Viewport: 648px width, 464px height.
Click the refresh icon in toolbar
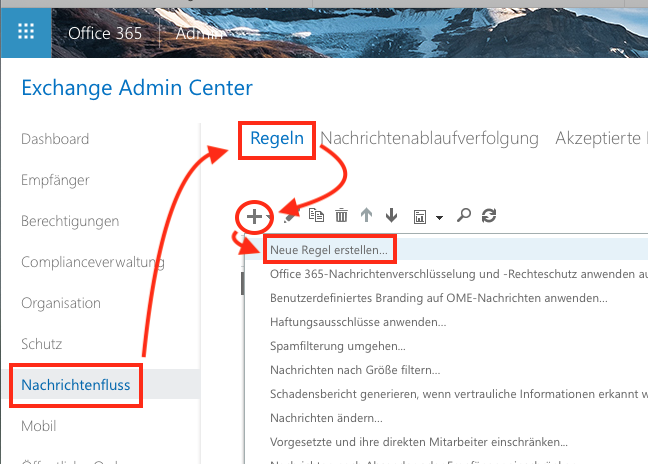[x=489, y=216]
